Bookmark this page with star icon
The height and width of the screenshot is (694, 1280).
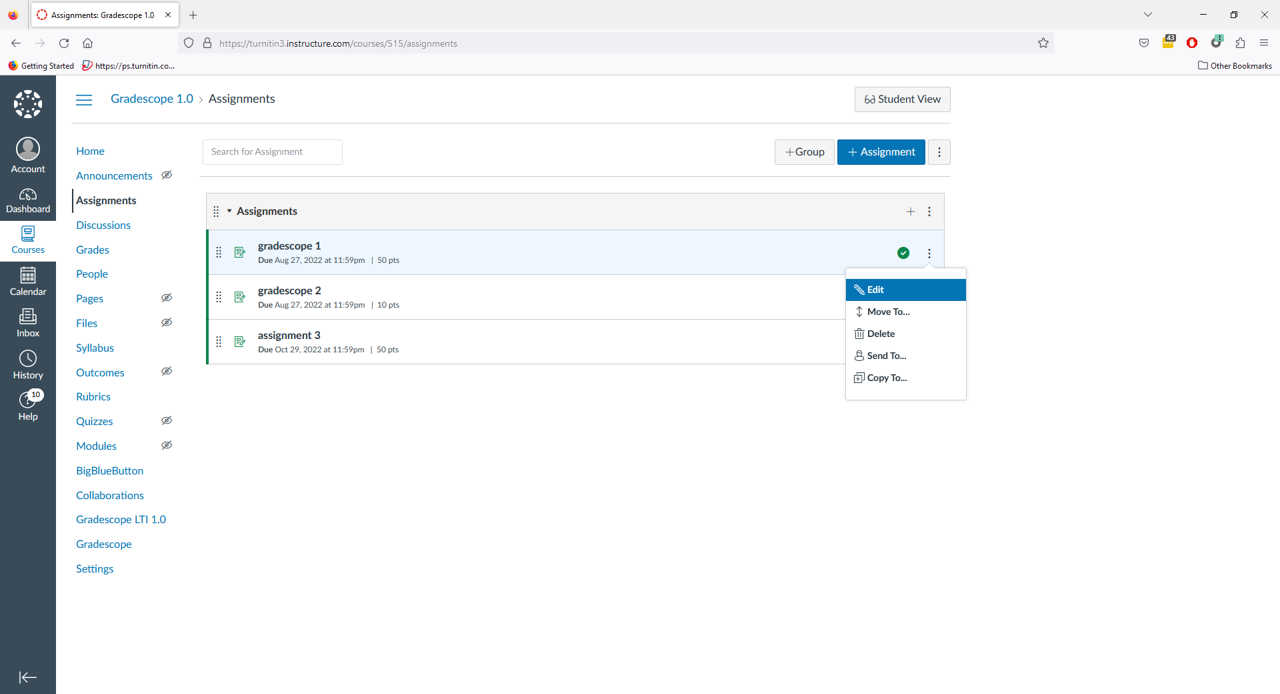pos(1043,43)
